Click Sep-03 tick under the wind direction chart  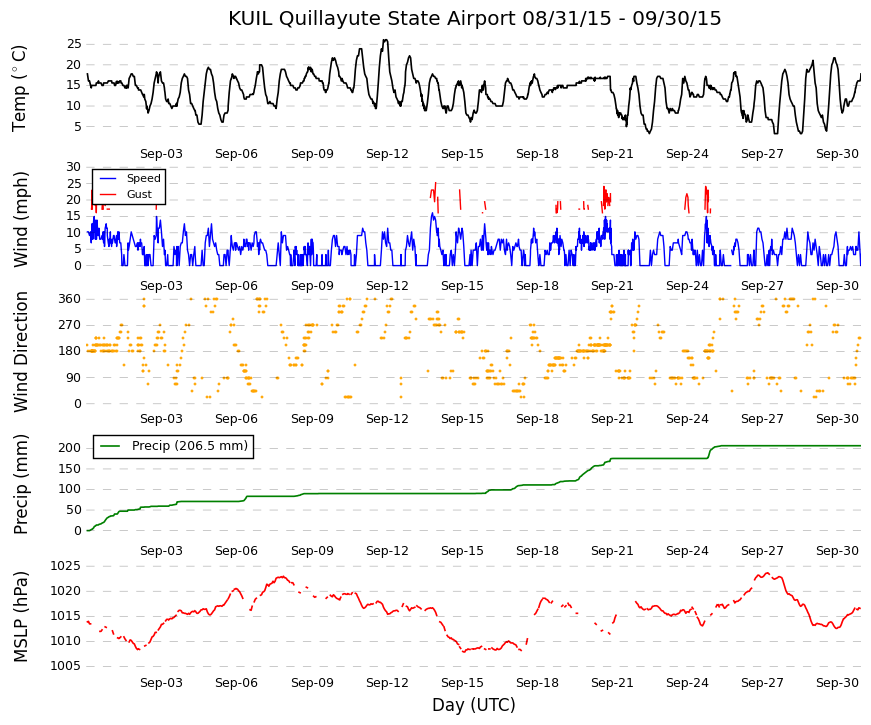161,419
